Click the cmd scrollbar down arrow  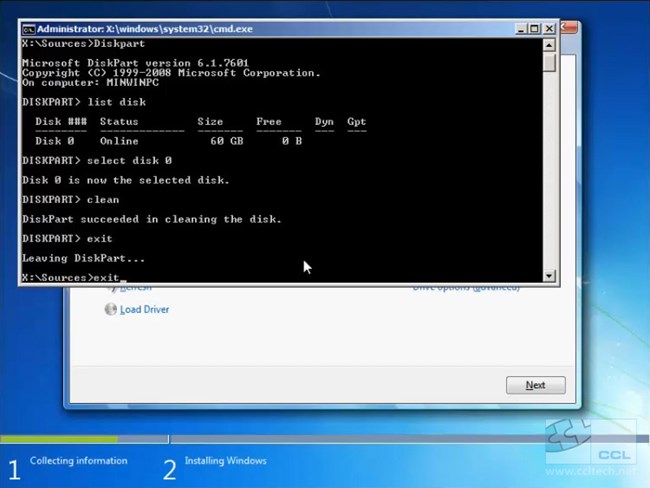pos(549,276)
